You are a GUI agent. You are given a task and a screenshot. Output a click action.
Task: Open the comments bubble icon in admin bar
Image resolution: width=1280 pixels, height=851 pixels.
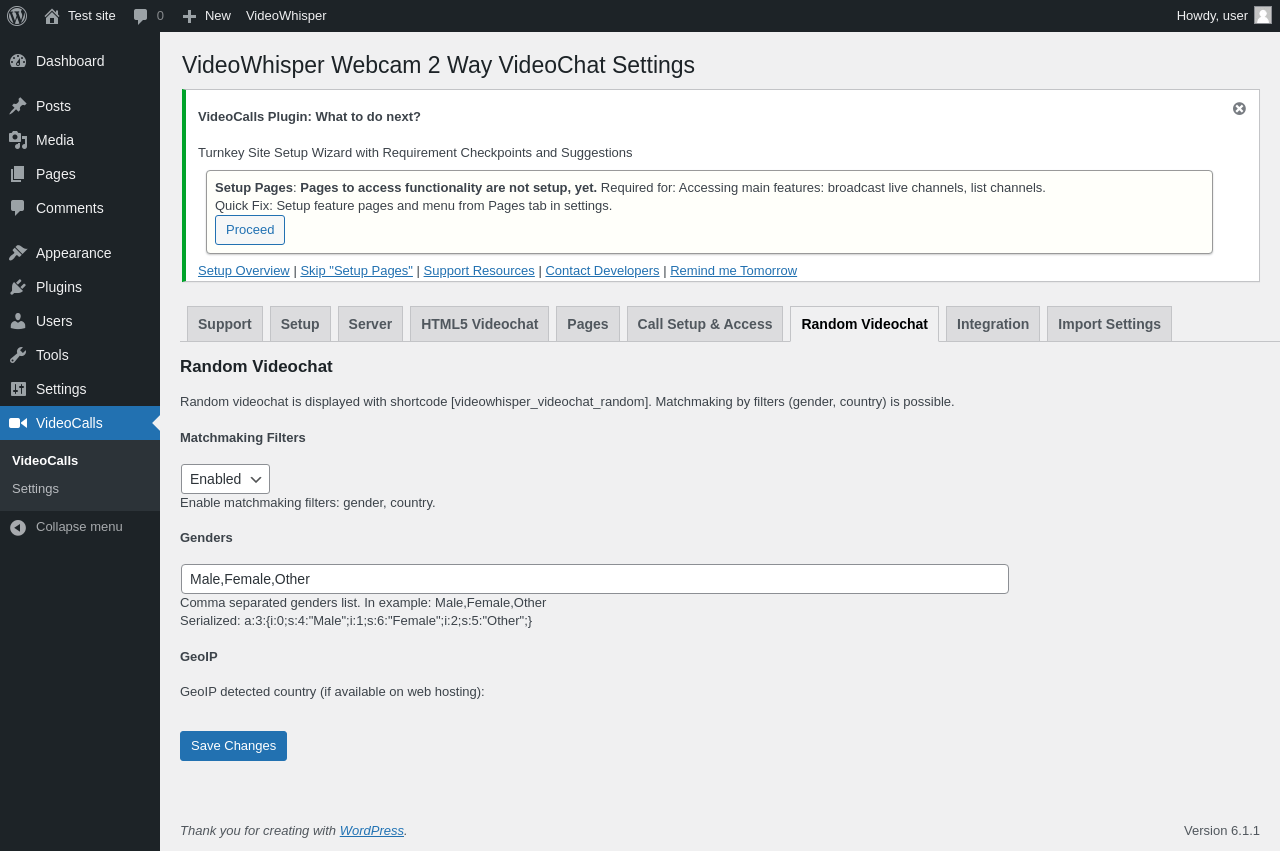(140, 16)
